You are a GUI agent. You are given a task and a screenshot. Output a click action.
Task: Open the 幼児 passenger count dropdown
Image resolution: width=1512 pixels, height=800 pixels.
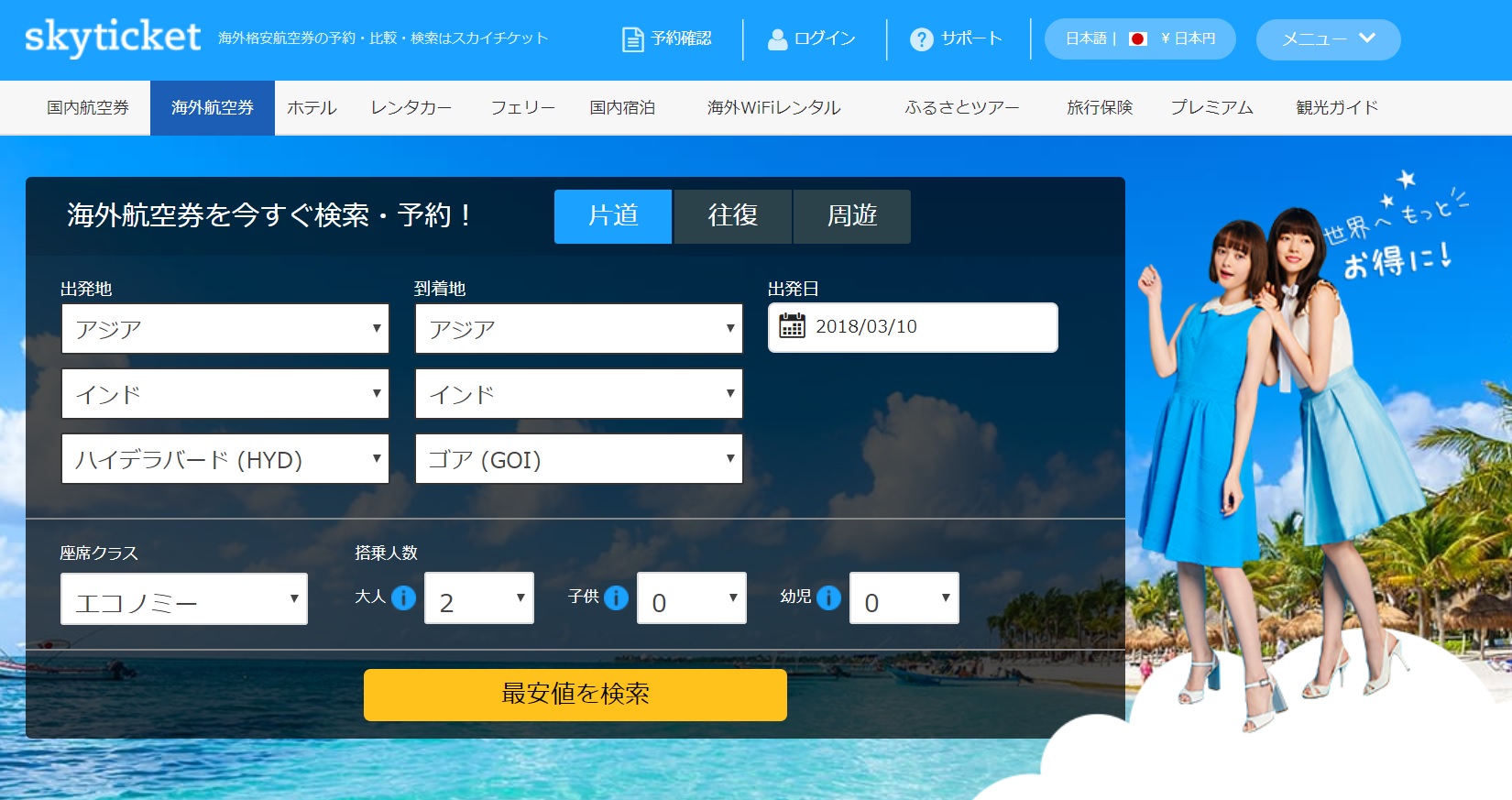(x=904, y=598)
